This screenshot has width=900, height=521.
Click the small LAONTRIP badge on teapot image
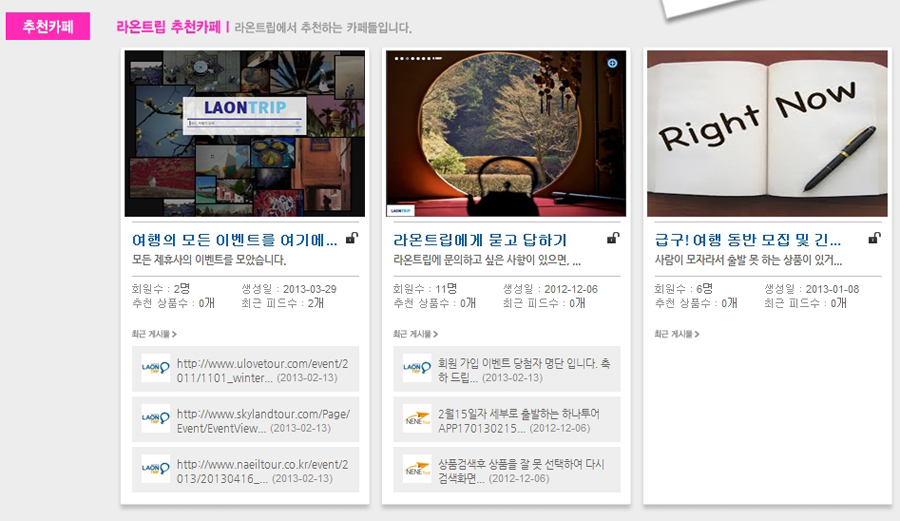coord(401,211)
